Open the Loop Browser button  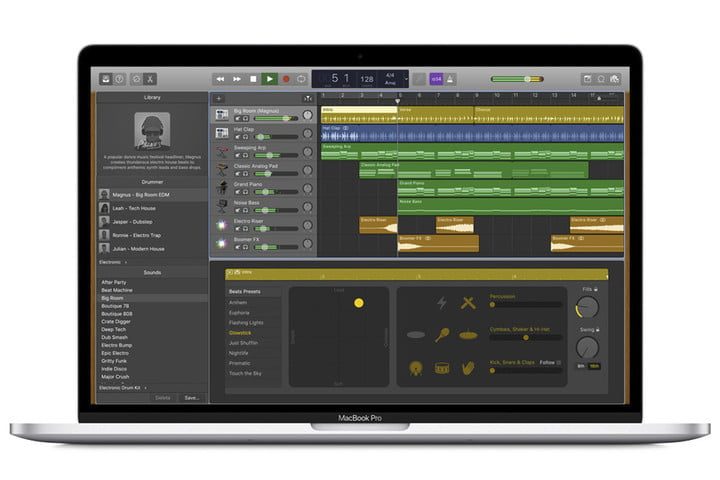coord(601,79)
